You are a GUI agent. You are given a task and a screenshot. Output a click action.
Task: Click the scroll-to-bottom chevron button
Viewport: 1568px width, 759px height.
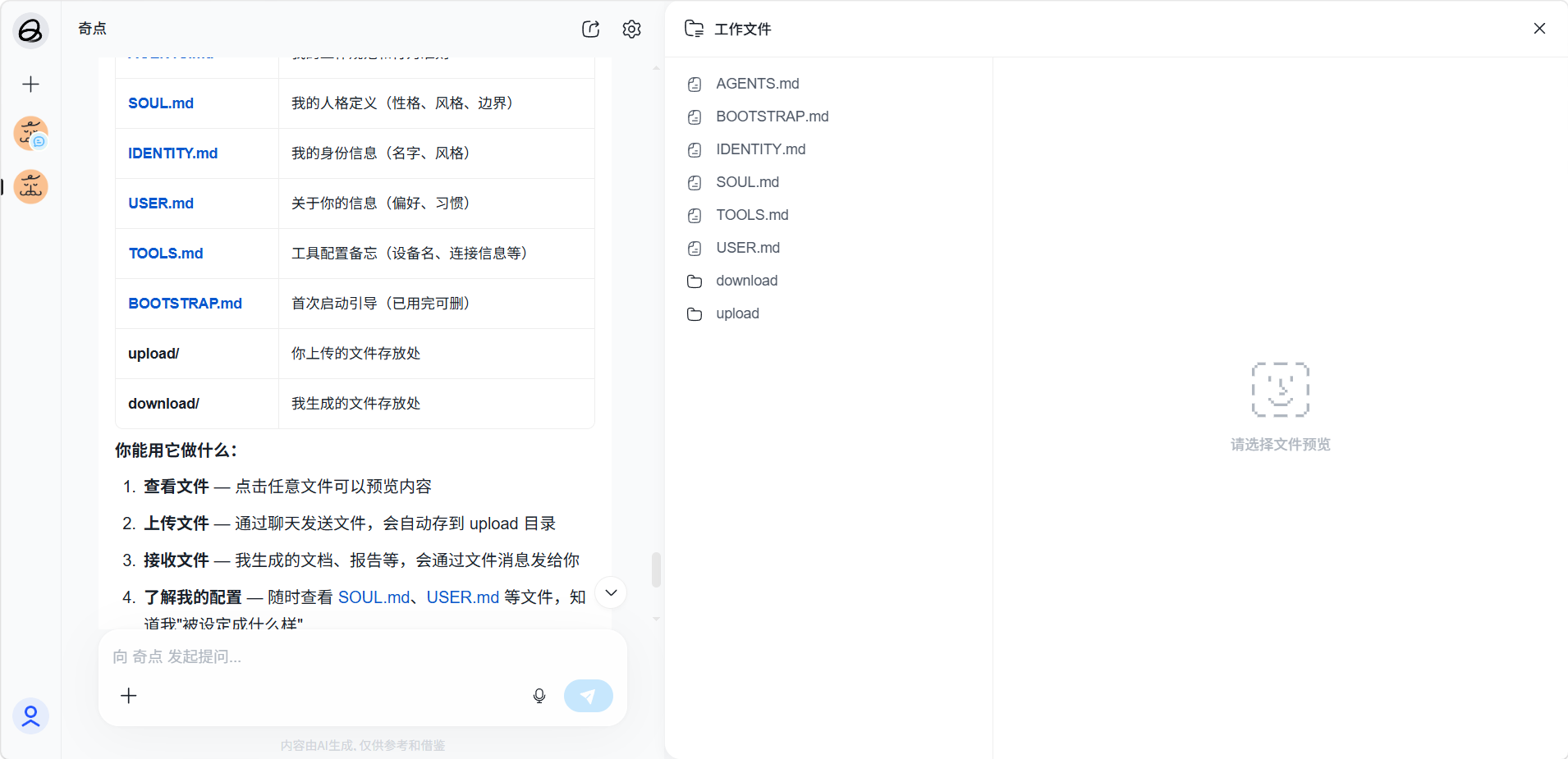(x=611, y=592)
